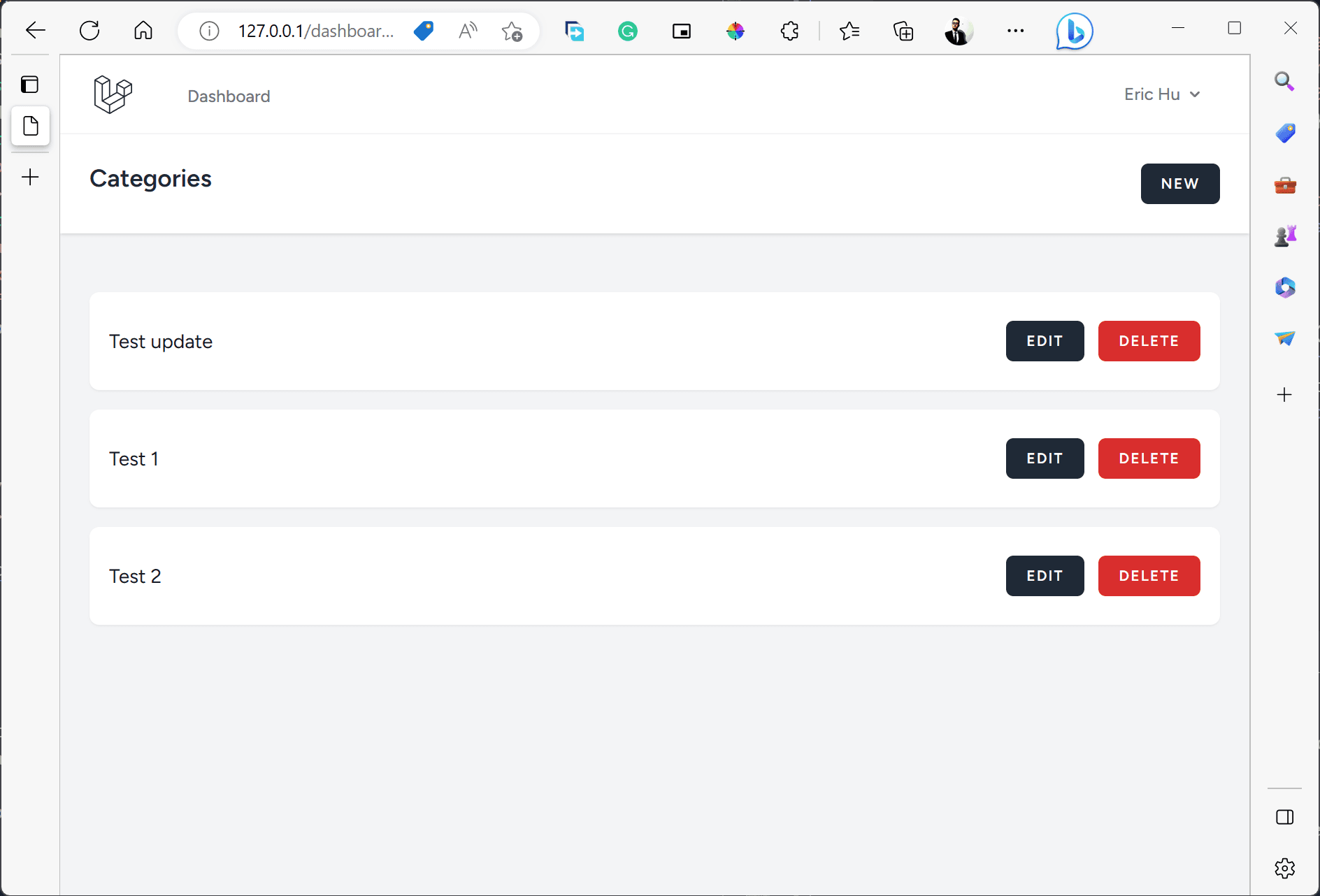Select the current page tab thumbnail
Viewport: 1320px width, 896px height.
pos(30,126)
